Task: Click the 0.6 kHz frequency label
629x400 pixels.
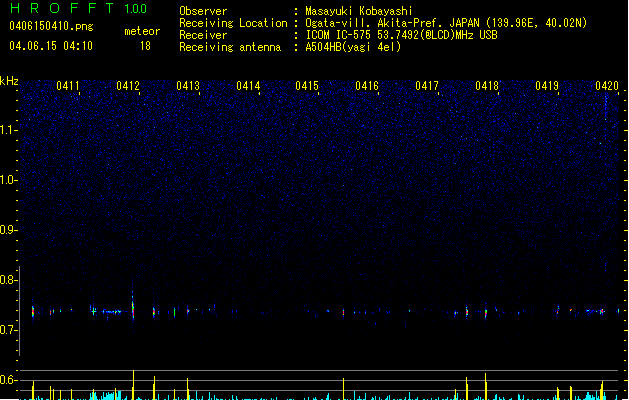Action: pyautogui.click(x=8, y=380)
